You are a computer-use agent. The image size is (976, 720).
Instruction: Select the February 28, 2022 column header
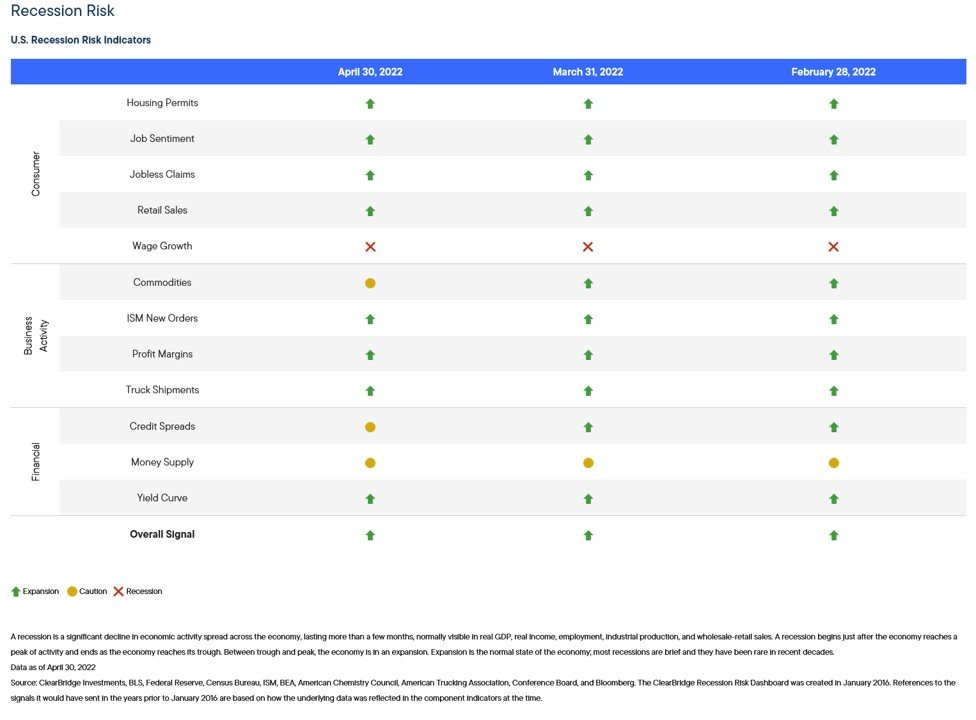833,72
